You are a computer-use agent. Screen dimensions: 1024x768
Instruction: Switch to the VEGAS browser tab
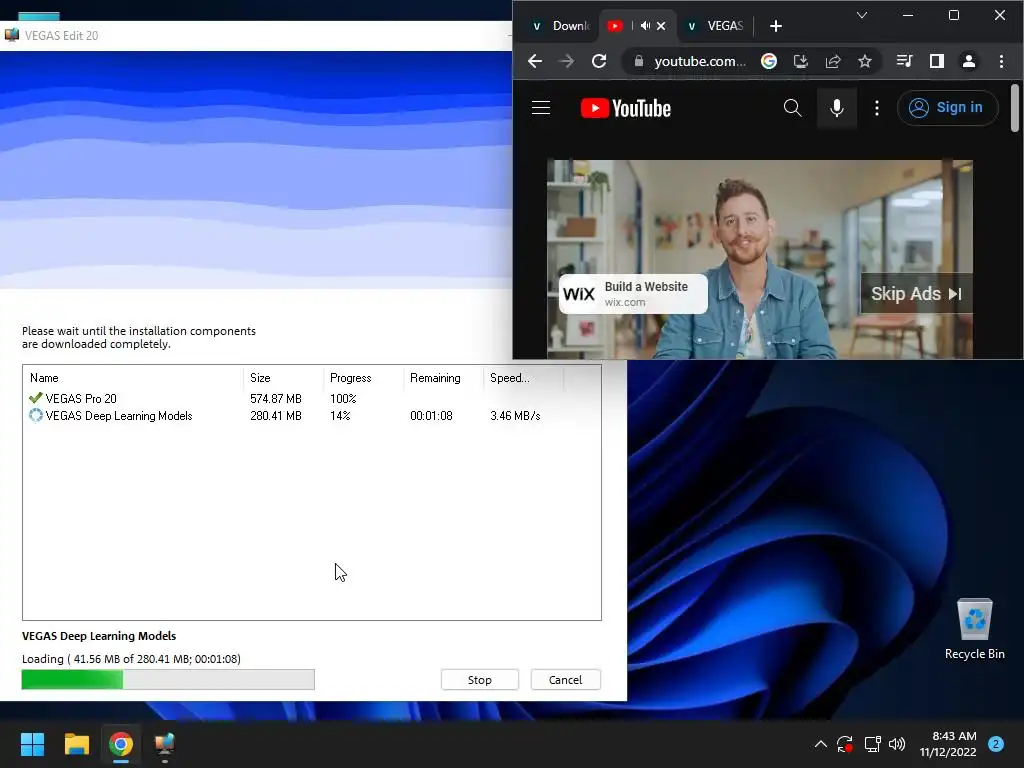pyautogui.click(x=716, y=26)
